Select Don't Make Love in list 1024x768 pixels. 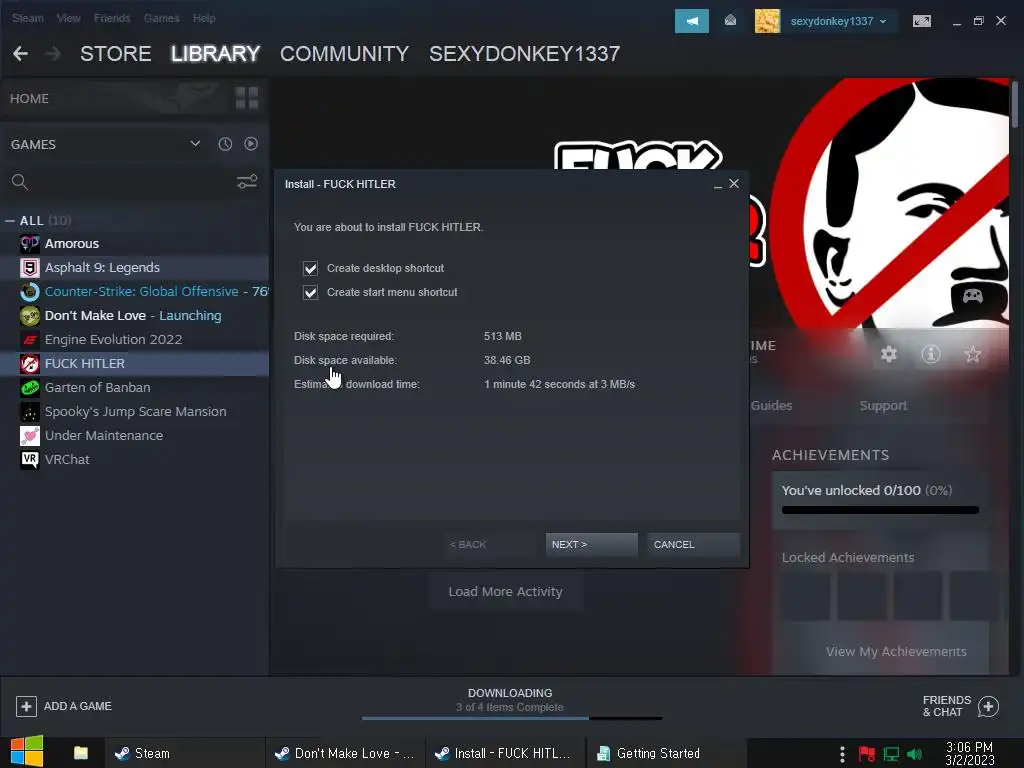coord(135,316)
